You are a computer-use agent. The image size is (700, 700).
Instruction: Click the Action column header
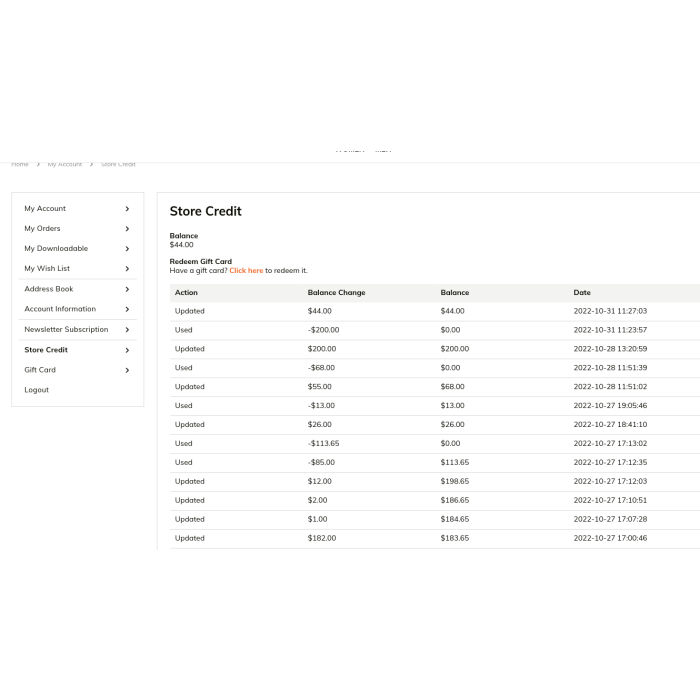pos(186,293)
